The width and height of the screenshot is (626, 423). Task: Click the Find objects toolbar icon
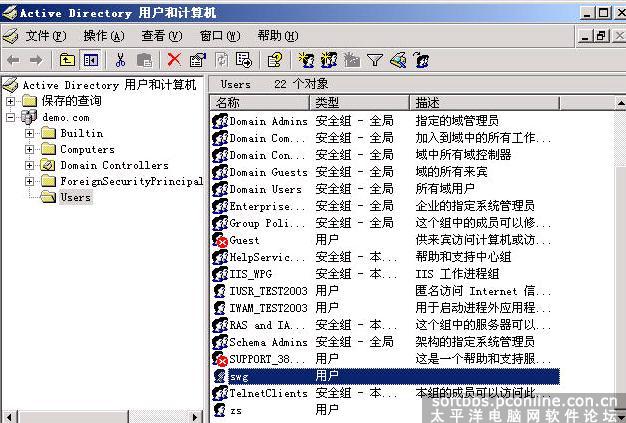click(398, 60)
